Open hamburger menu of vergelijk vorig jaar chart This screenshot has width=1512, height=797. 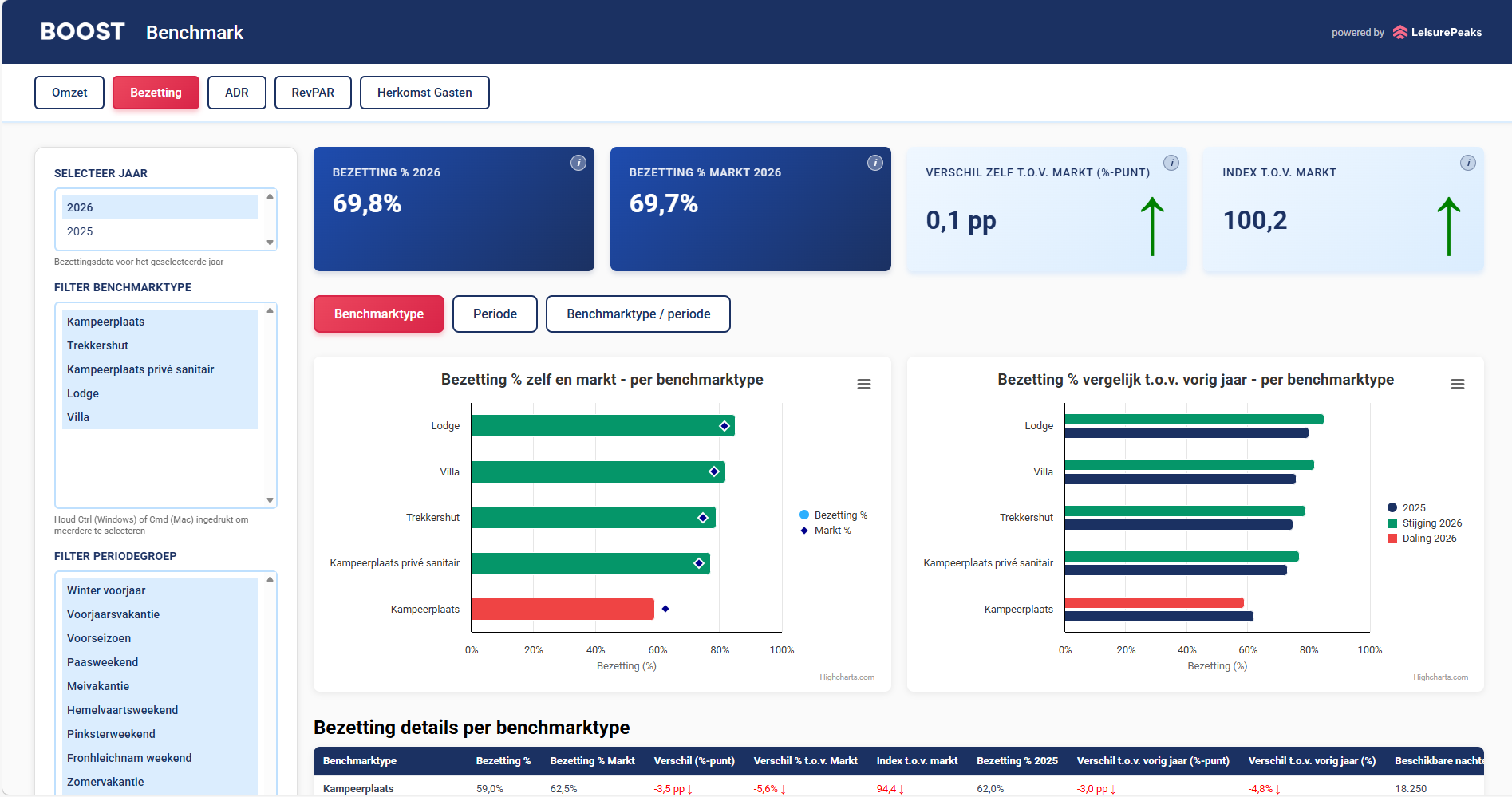(x=1458, y=385)
